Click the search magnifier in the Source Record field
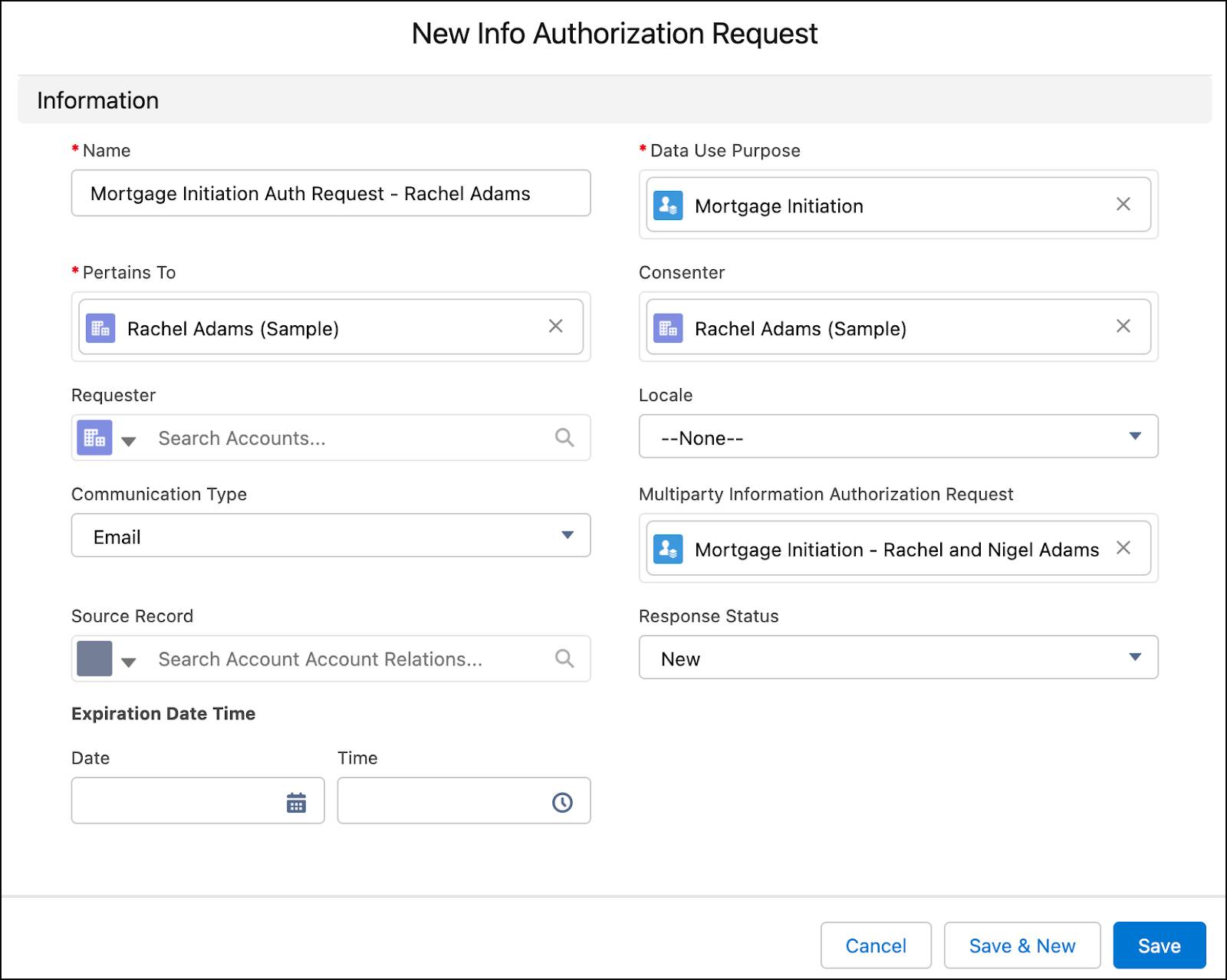1227x980 pixels. pyautogui.click(x=564, y=658)
